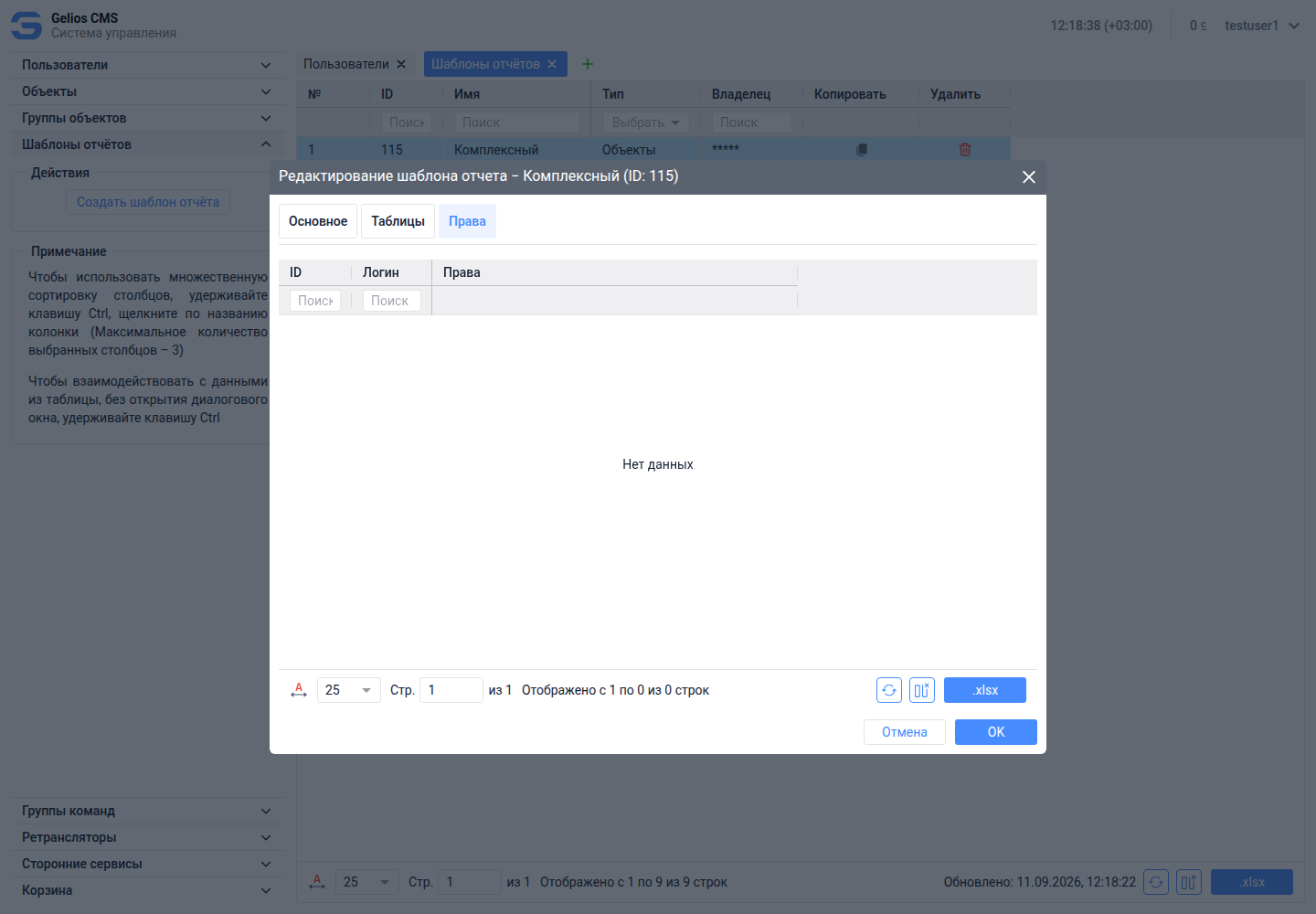Expand the Пользователи sidebar section

coord(147,65)
